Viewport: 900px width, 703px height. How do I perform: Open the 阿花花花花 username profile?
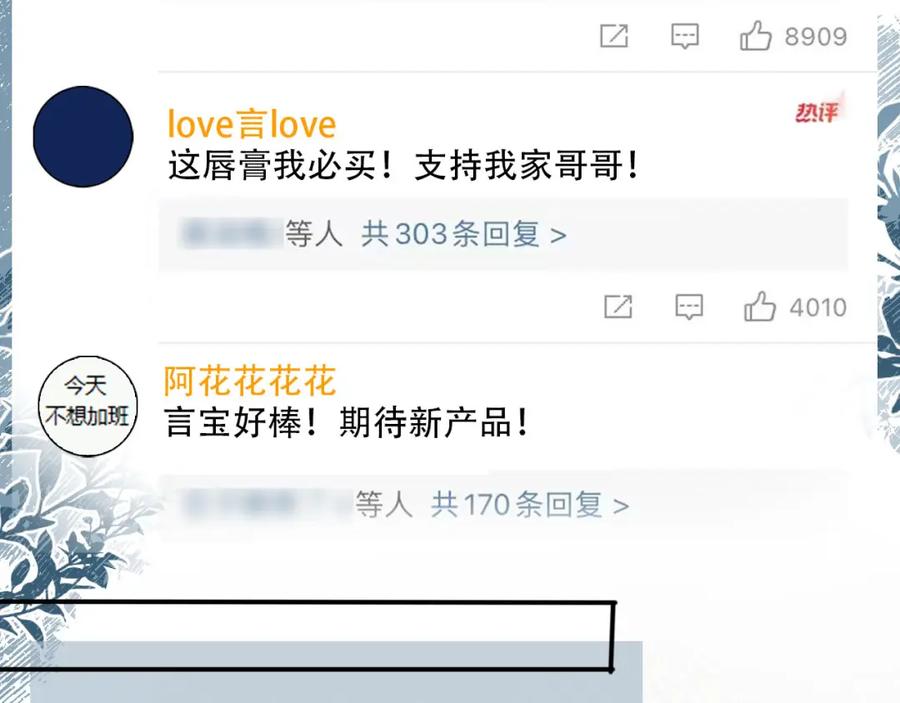pyautogui.click(x=250, y=380)
